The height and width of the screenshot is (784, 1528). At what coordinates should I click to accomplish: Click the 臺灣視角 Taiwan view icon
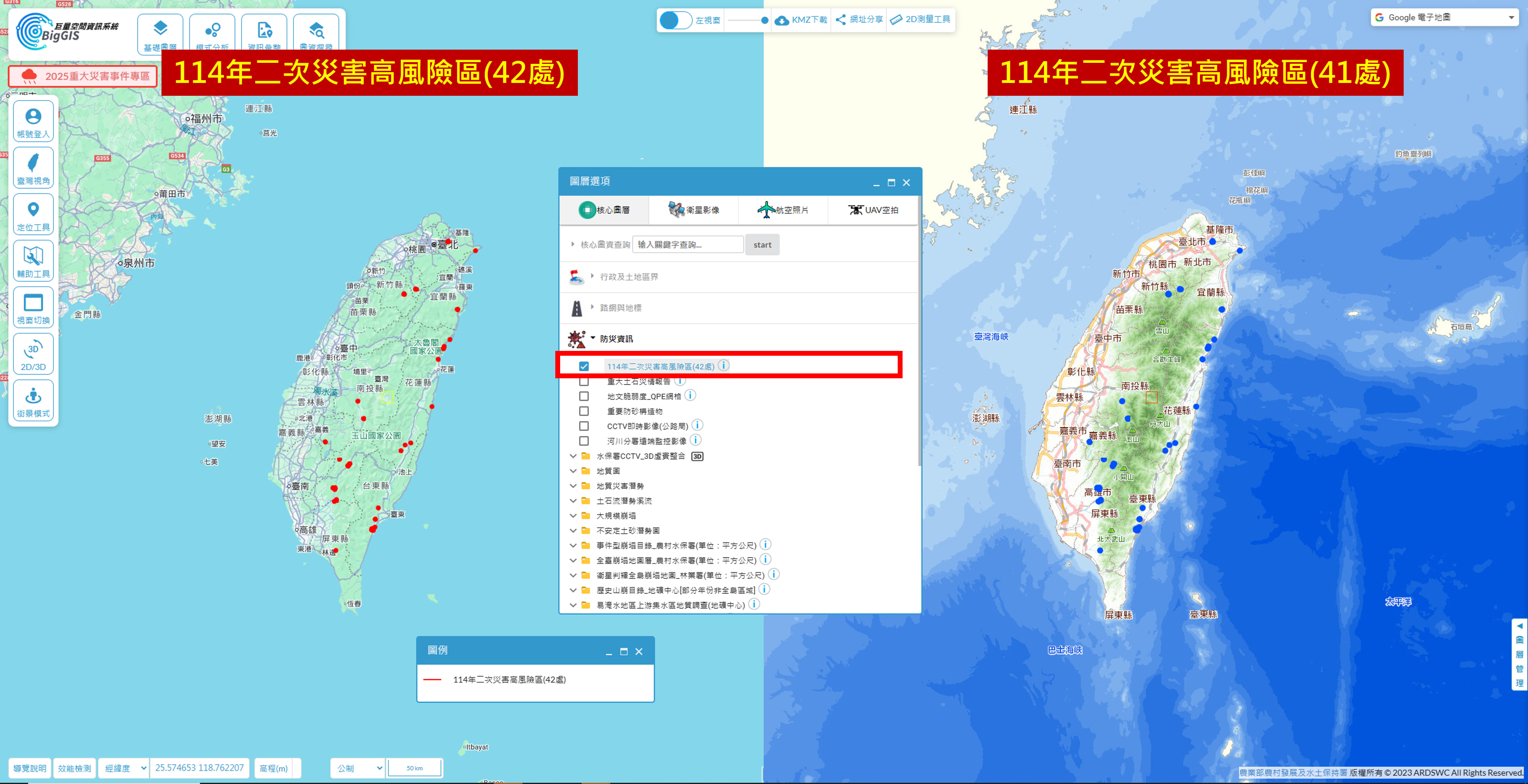tap(33, 168)
